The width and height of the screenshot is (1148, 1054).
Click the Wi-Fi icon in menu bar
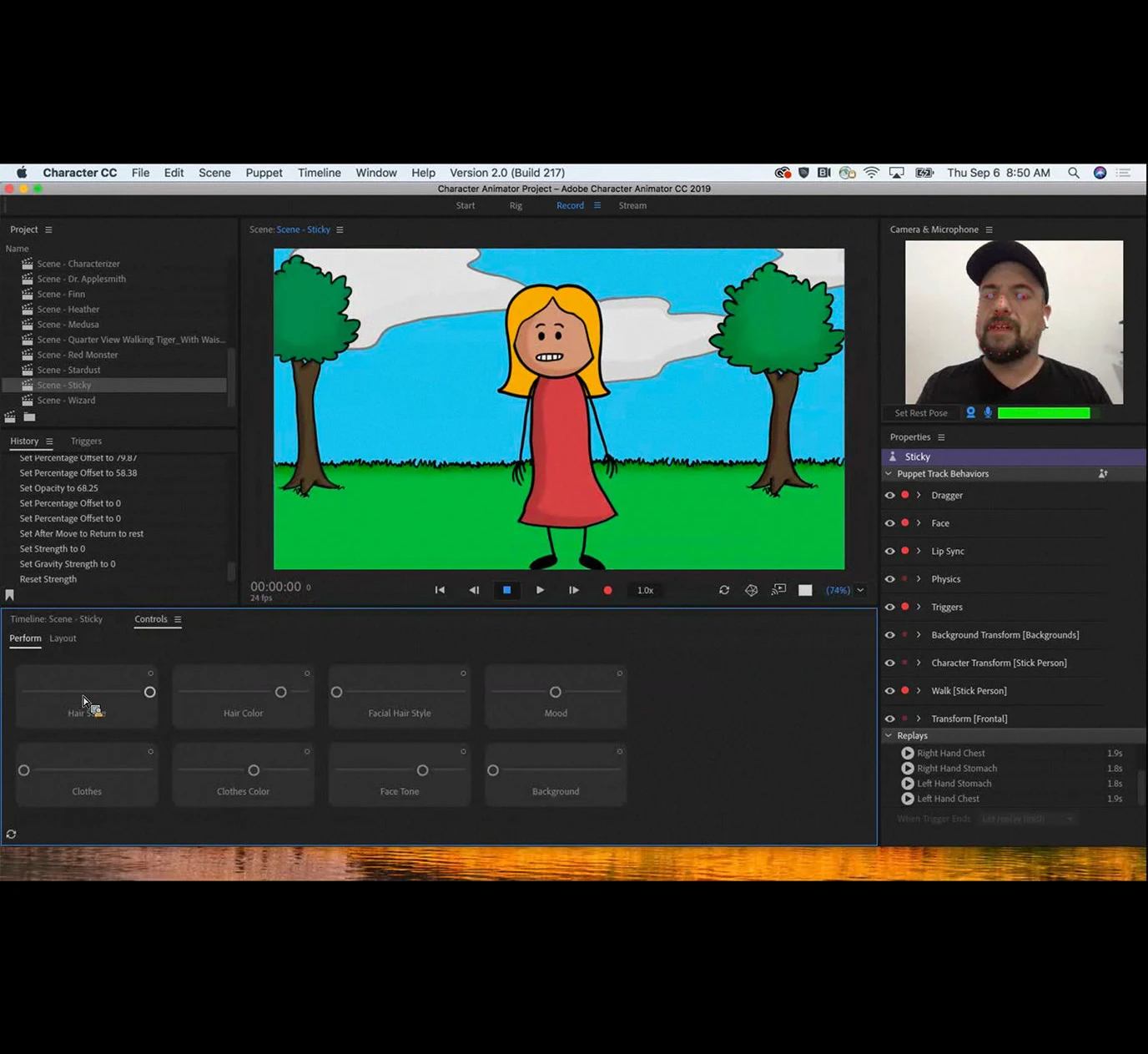[x=871, y=173]
